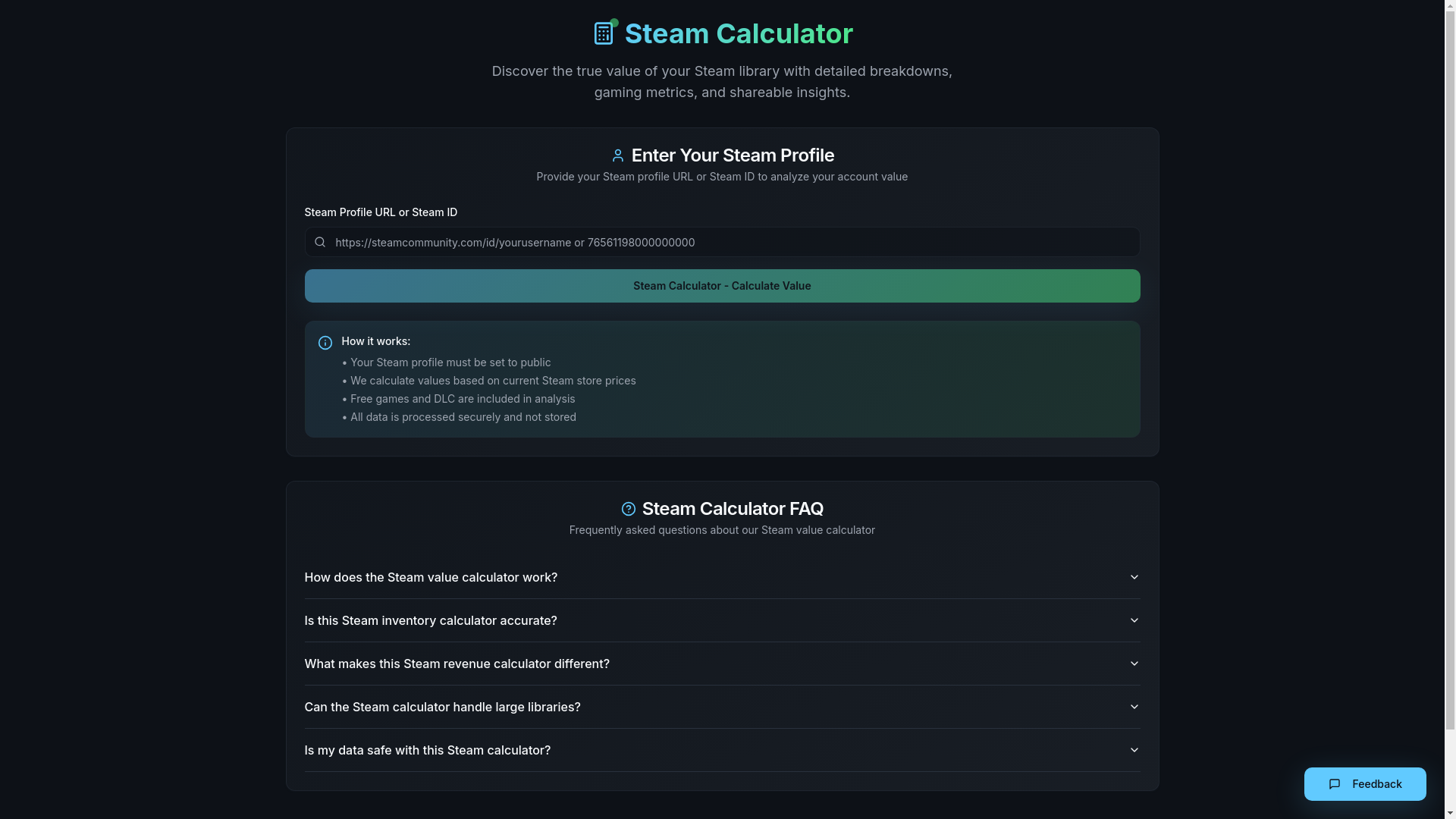1456x819 pixels.
Task: Click the search magnifier icon in input
Action: [320, 242]
